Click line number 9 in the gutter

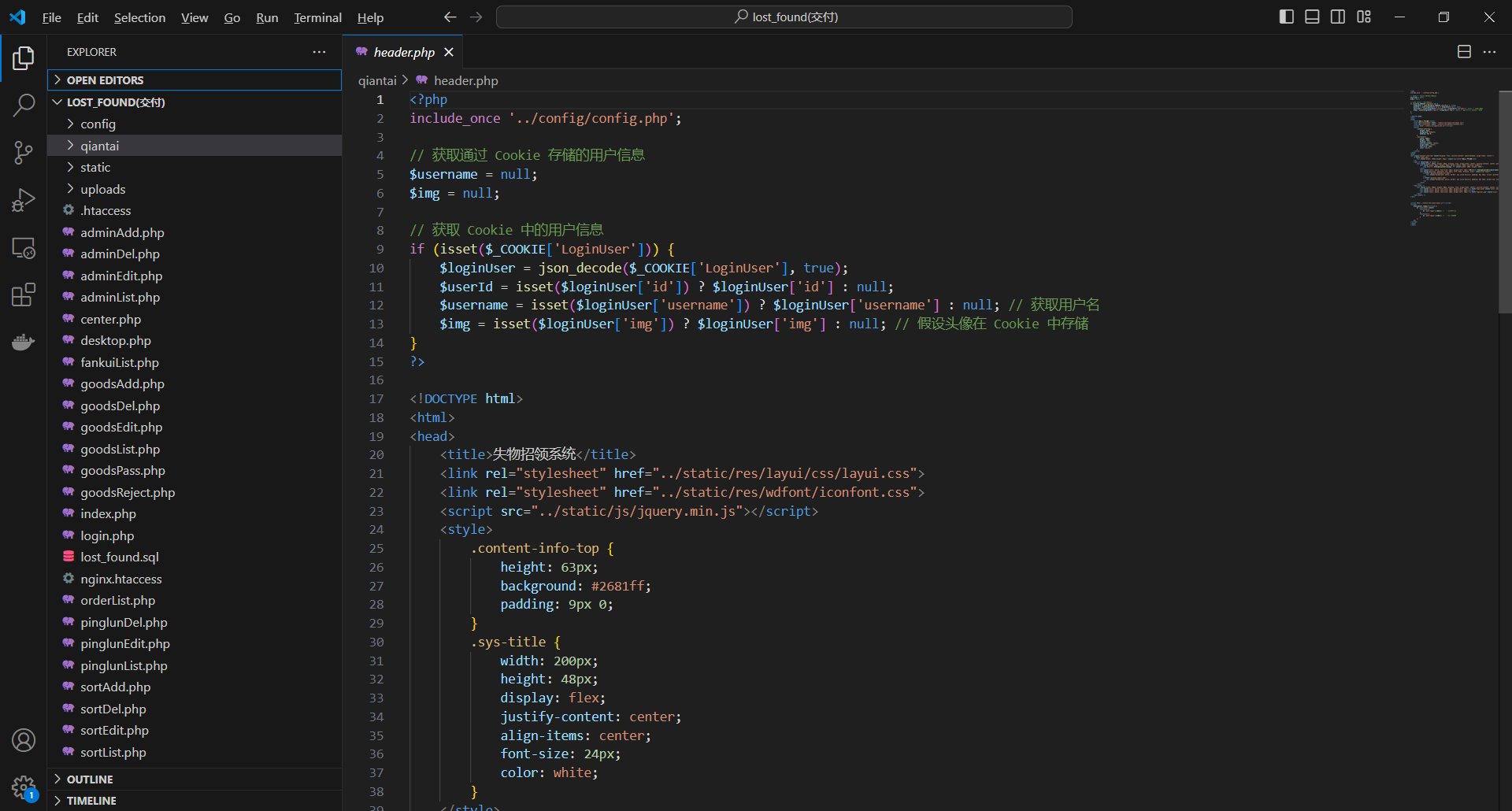click(x=380, y=249)
